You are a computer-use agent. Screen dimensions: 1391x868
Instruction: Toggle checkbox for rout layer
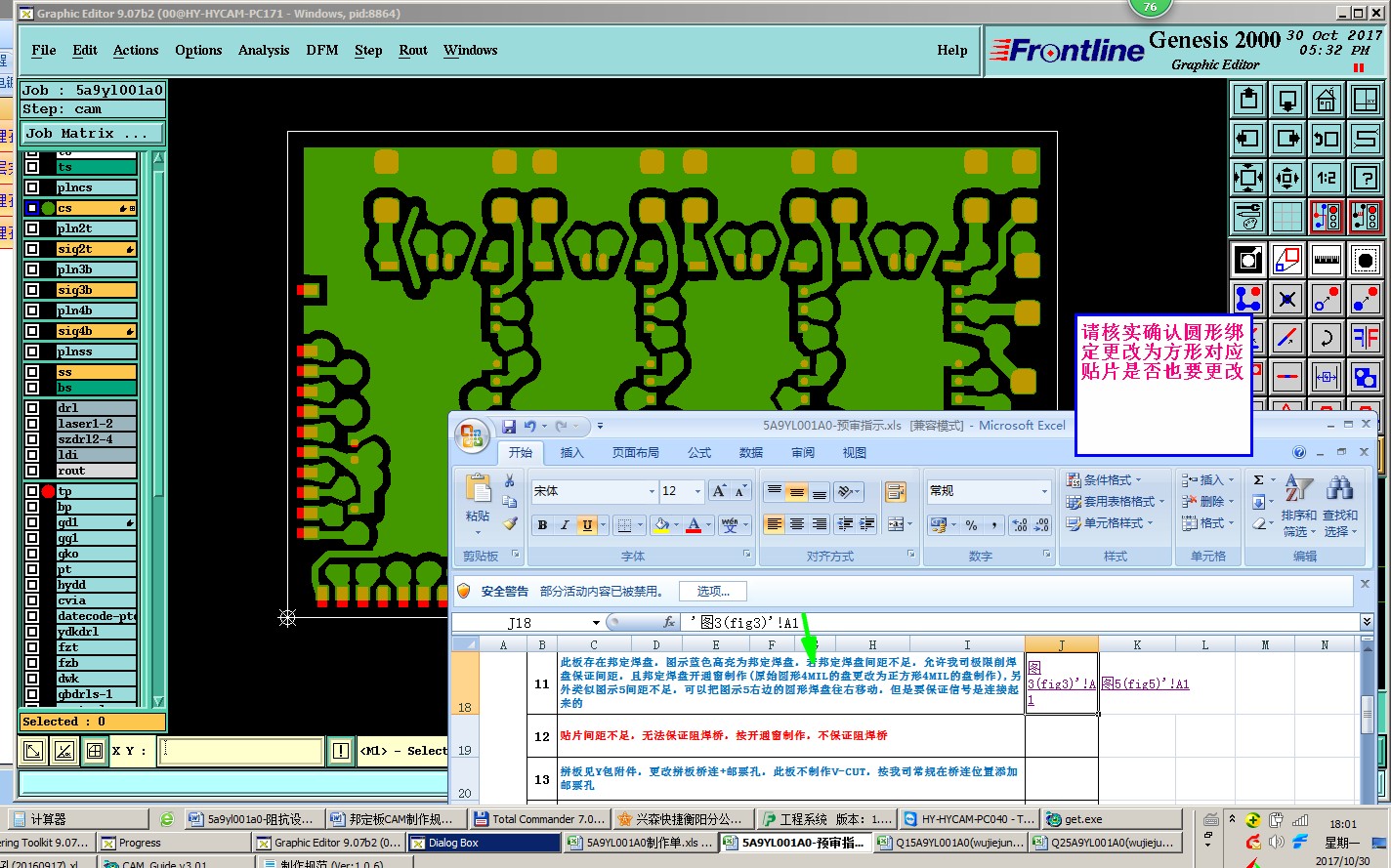(32, 471)
